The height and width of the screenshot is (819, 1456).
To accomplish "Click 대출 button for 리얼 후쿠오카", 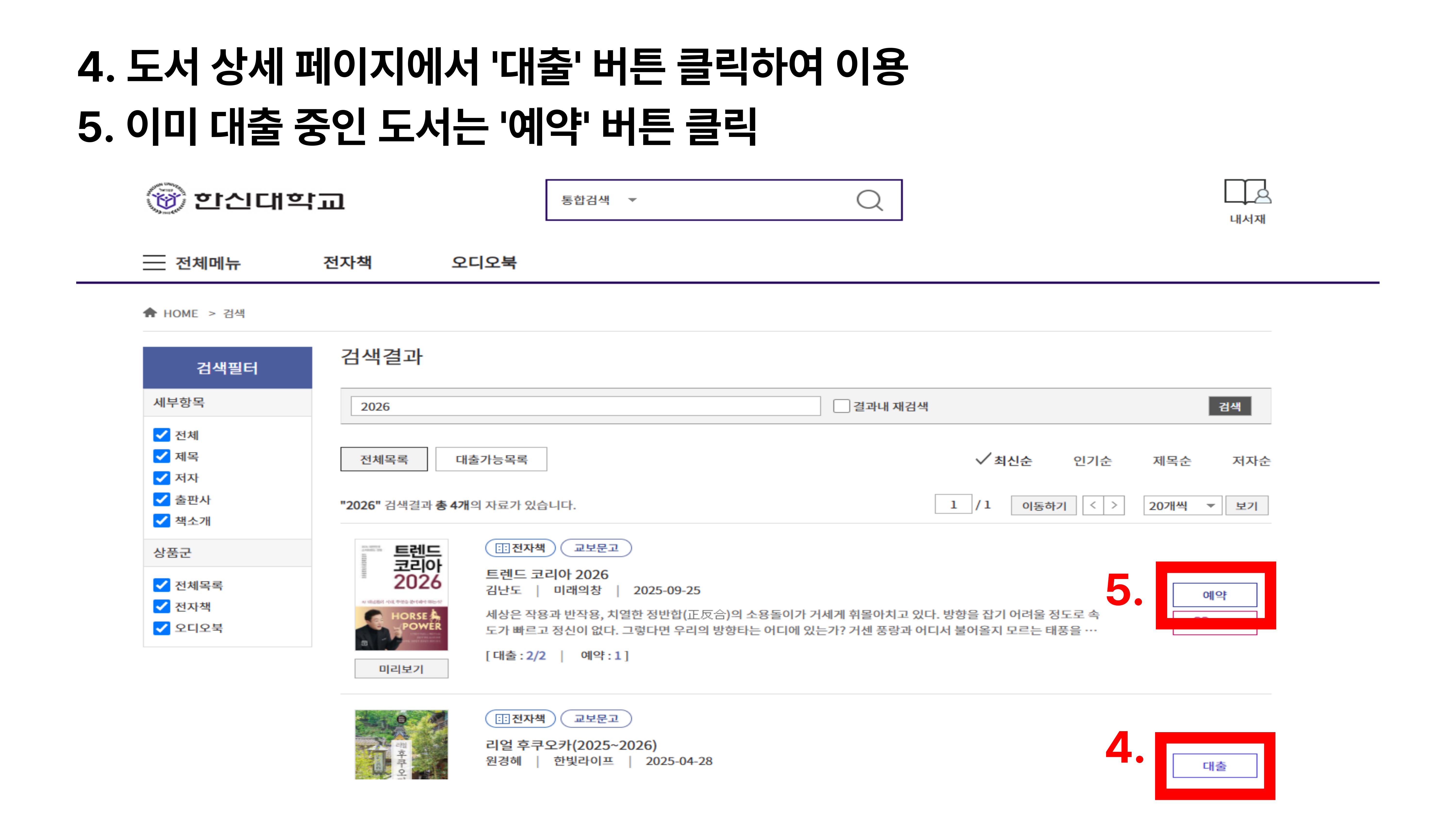I will pos(1214,766).
